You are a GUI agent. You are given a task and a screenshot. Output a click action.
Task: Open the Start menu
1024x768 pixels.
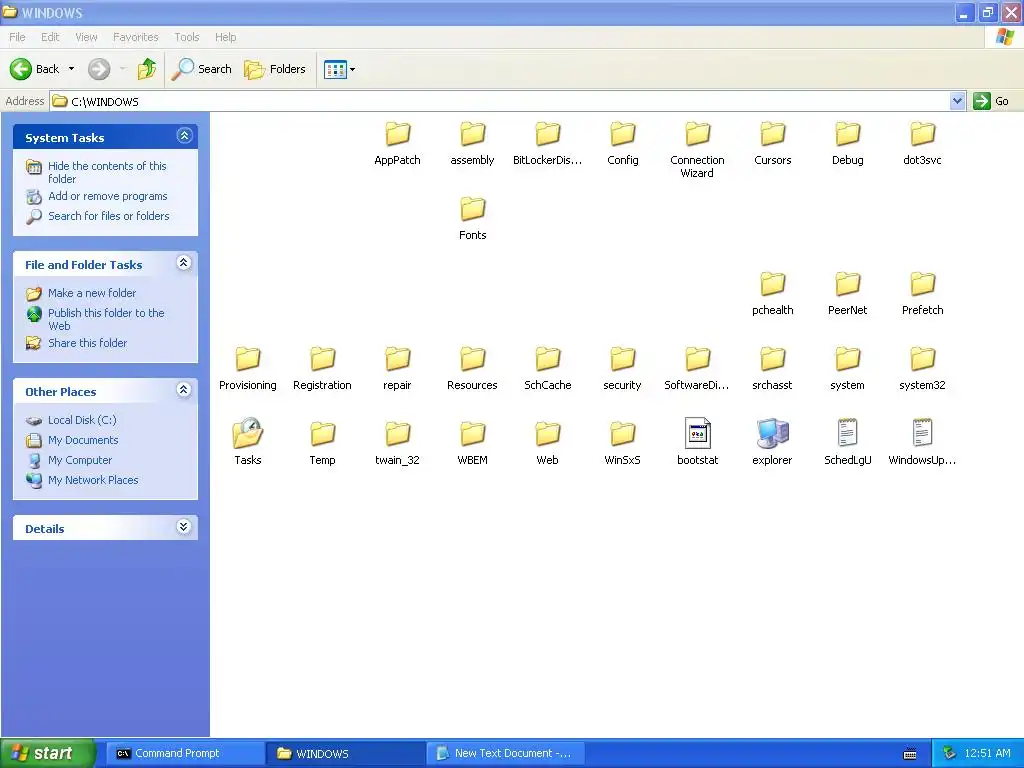click(x=47, y=753)
